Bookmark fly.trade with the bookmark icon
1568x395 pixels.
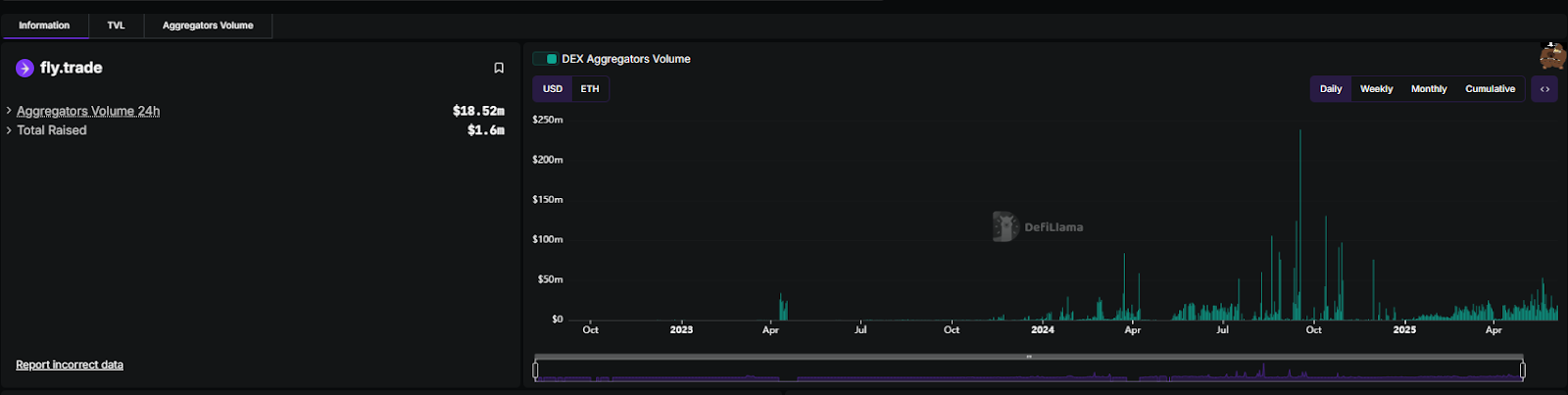499,68
